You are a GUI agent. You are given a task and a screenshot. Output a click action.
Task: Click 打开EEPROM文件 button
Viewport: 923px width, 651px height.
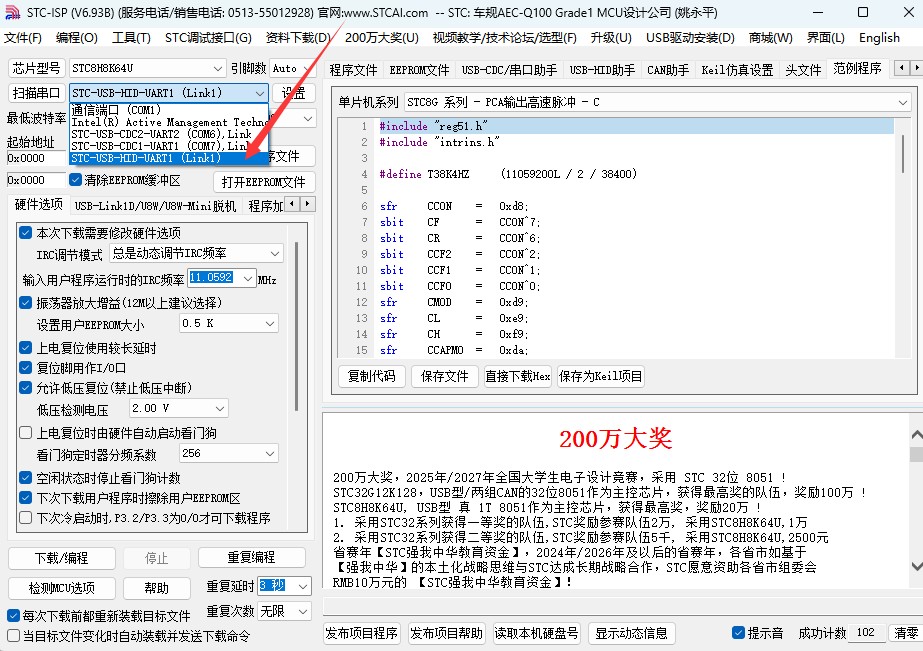pyautogui.click(x=264, y=182)
